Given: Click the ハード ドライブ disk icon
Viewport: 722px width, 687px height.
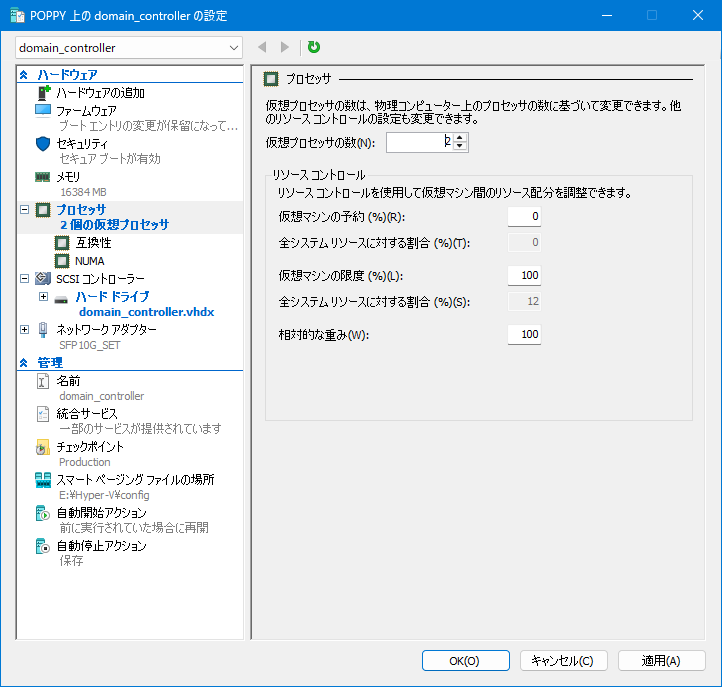Looking at the screenshot, I should pyautogui.click(x=61, y=300).
